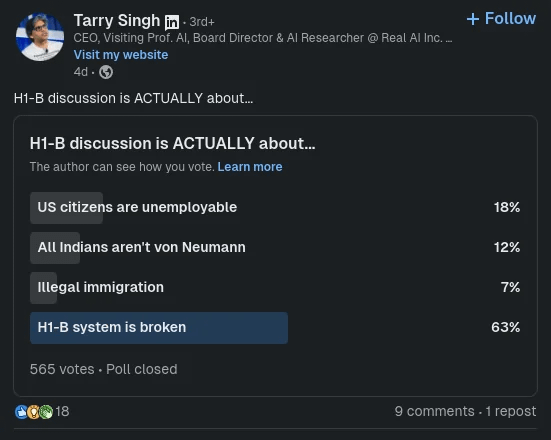Click the Tarry Singh author name

click(x=117, y=21)
